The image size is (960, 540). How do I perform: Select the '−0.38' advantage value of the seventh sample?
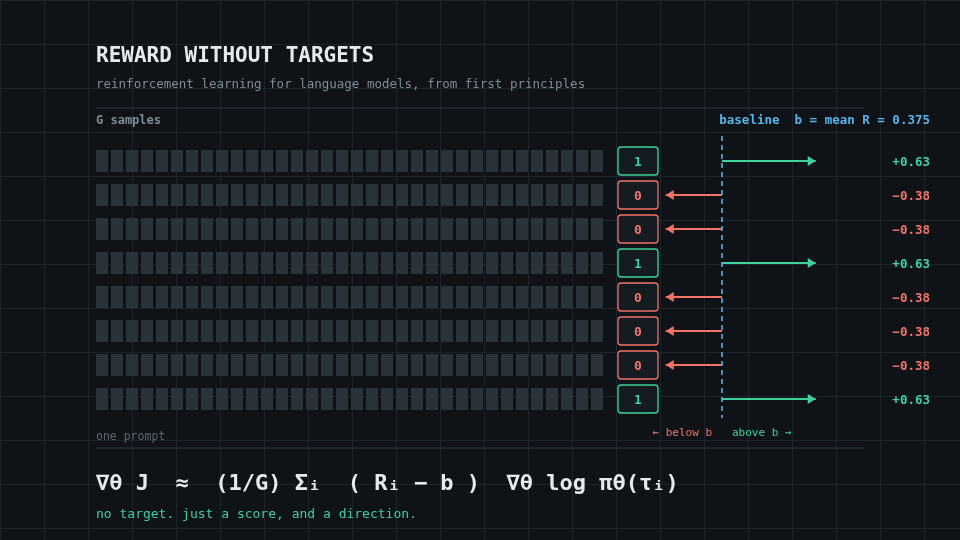tap(910, 366)
